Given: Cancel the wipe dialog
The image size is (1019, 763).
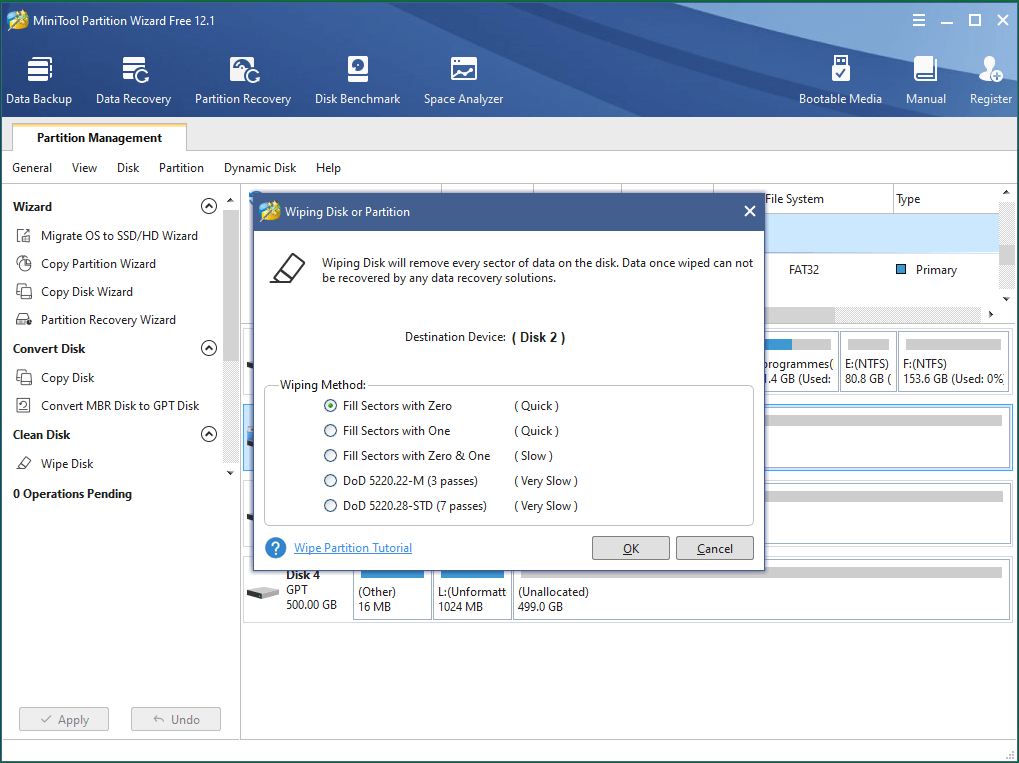Looking at the screenshot, I should (x=715, y=548).
